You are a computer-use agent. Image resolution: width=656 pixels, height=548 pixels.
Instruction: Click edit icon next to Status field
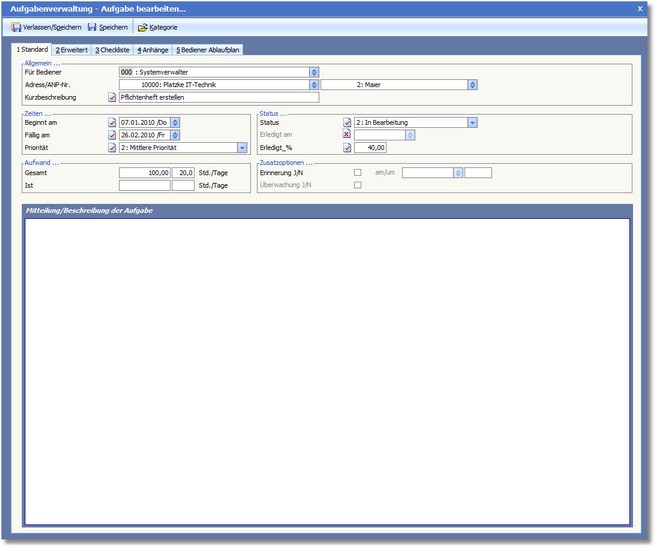click(x=347, y=123)
